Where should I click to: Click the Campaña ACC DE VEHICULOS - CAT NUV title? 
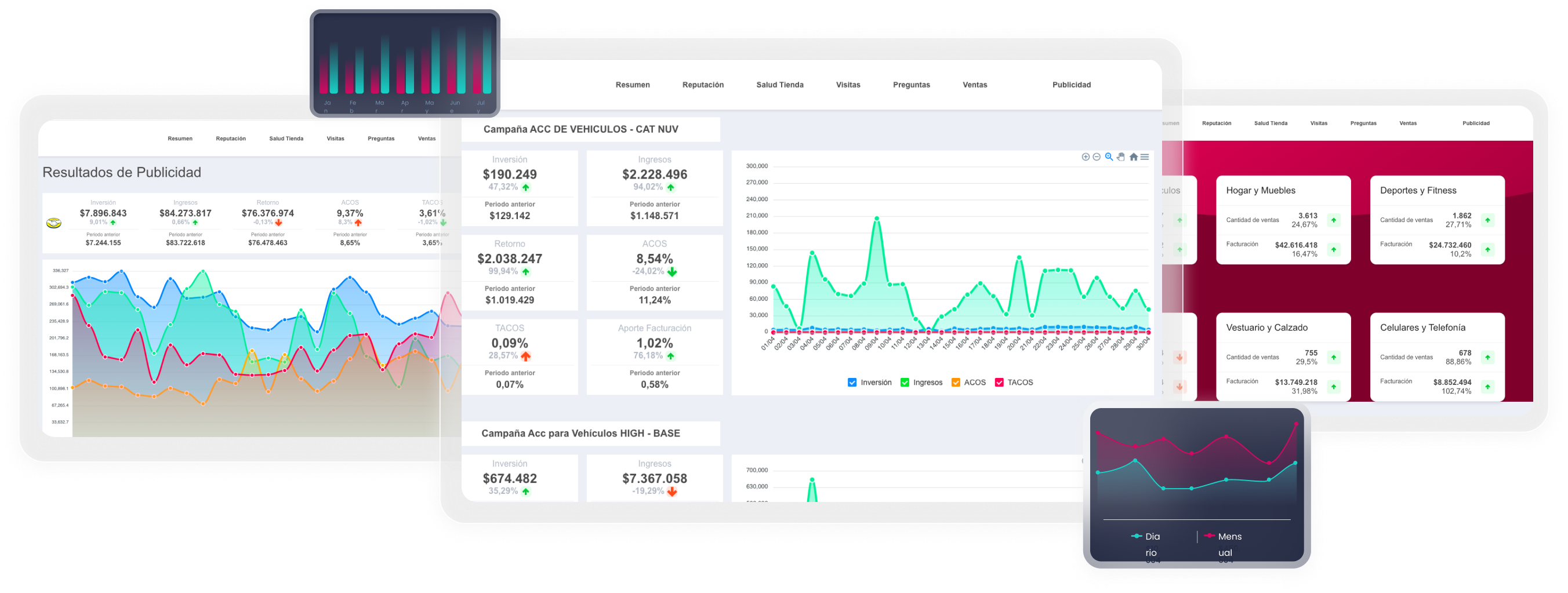[x=580, y=129]
